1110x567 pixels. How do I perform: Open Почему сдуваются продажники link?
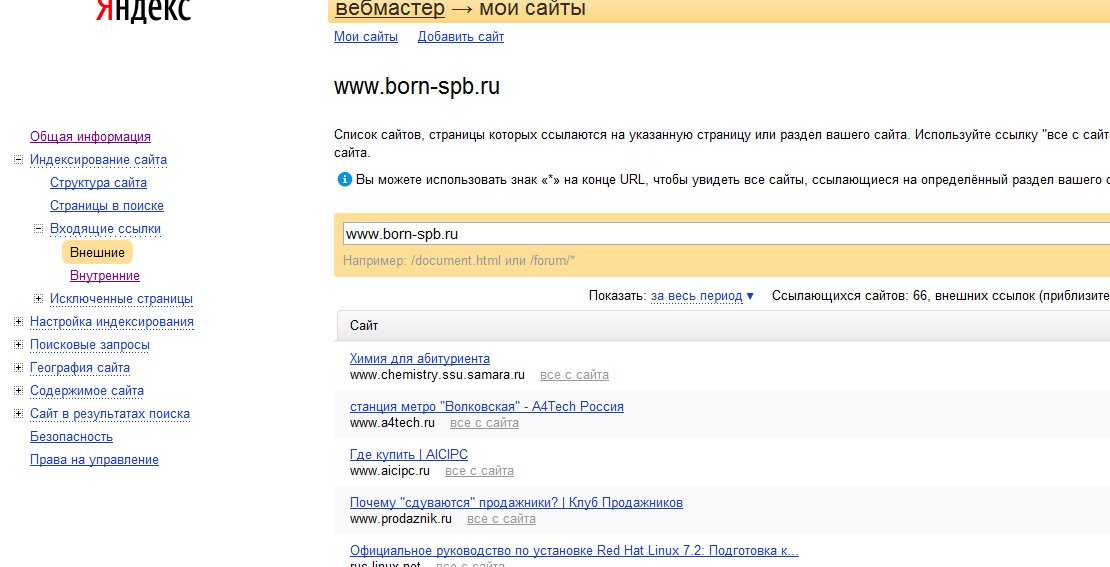click(516, 503)
